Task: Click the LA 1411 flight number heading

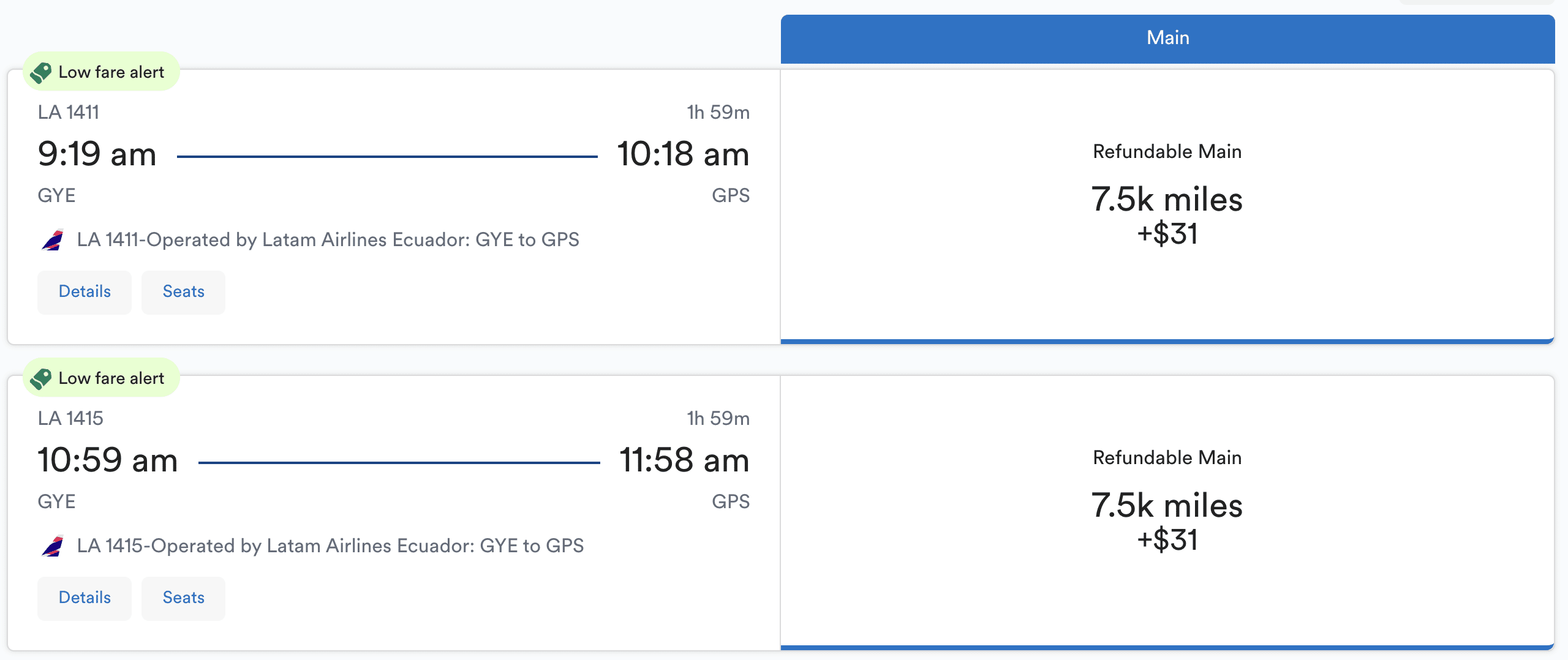Action: 69,112
